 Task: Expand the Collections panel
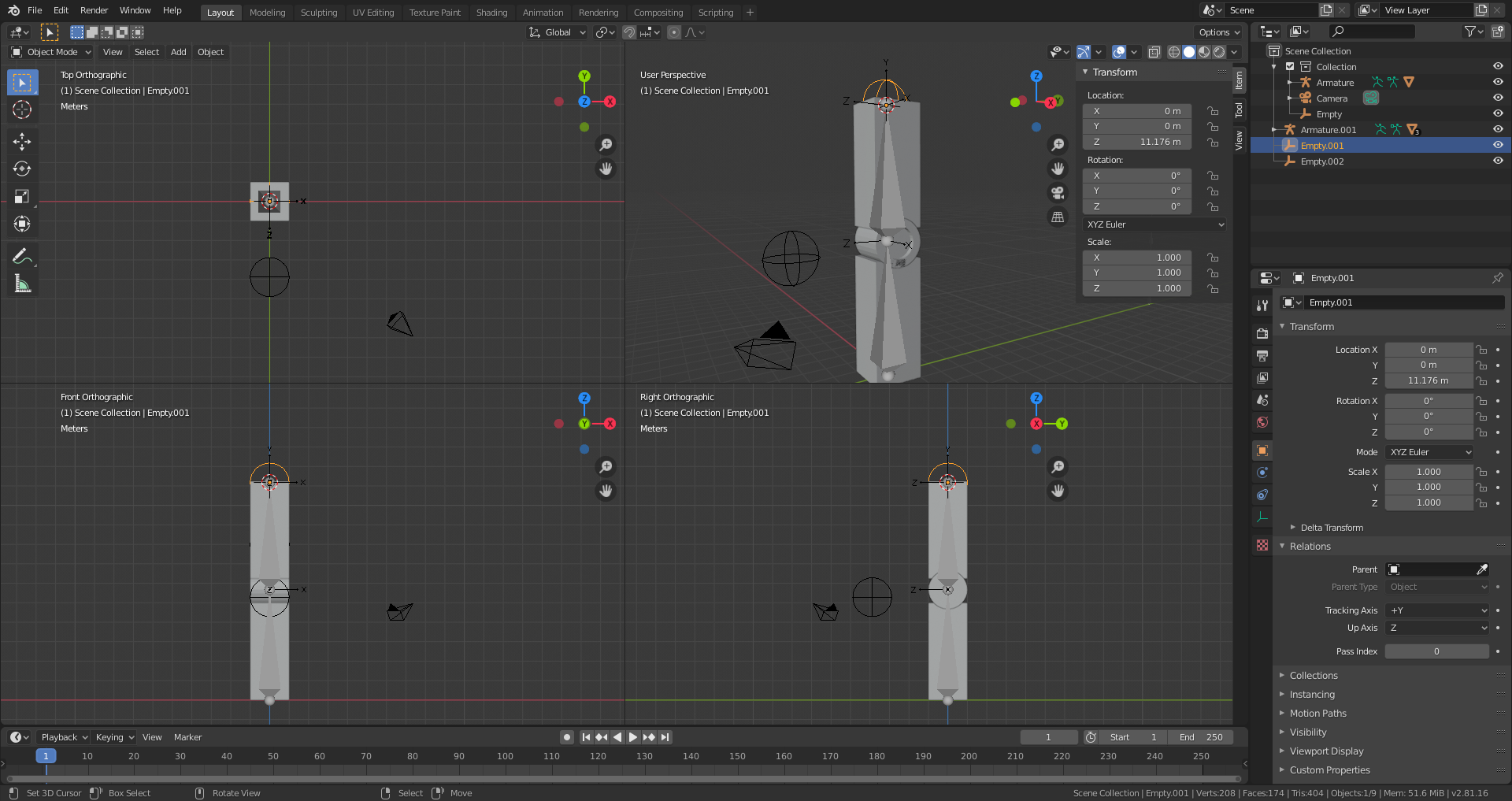pos(1313,675)
